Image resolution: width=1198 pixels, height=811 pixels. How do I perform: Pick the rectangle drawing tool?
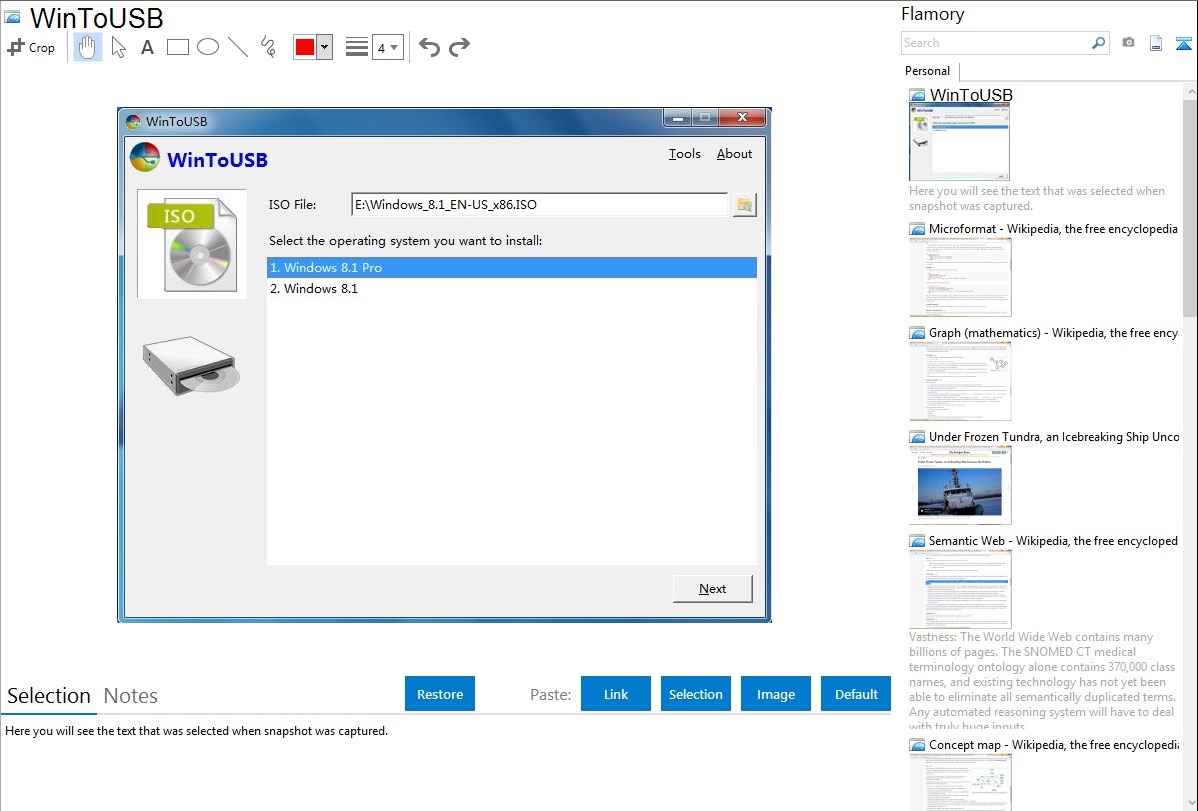[177, 47]
